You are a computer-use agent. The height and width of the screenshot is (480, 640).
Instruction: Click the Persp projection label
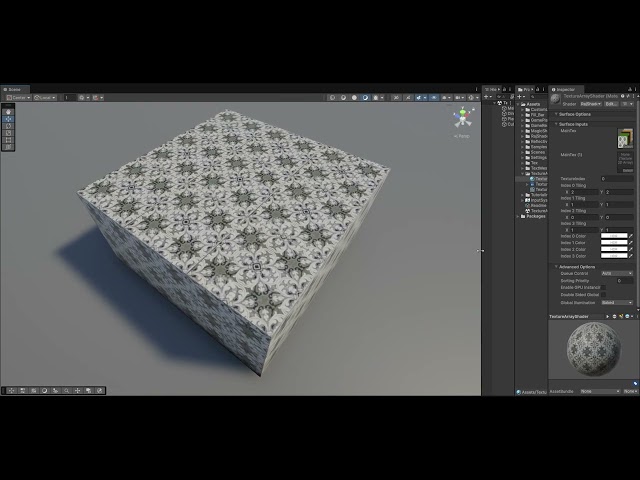462,136
